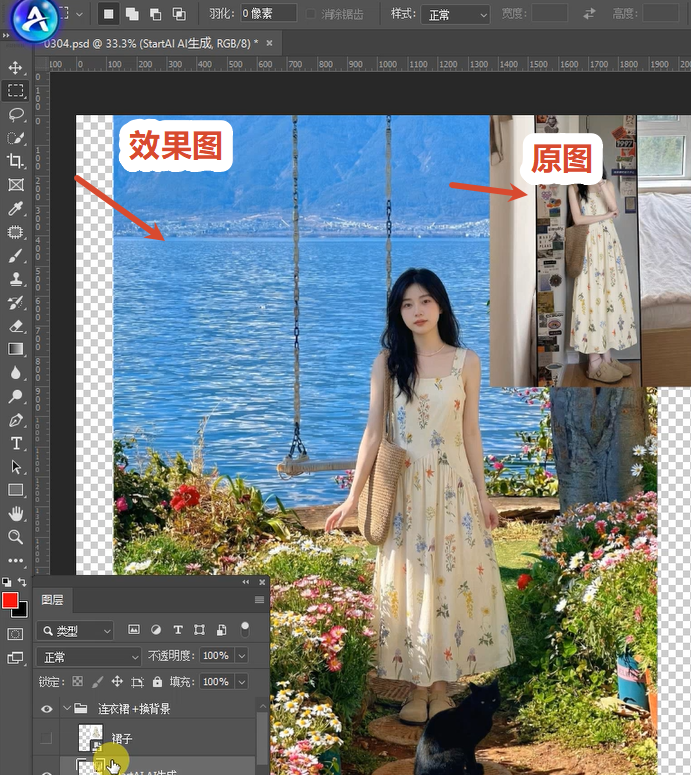The image size is (691, 775).
Task: Select the Rectangle shape tool
Action: point(15,490)
